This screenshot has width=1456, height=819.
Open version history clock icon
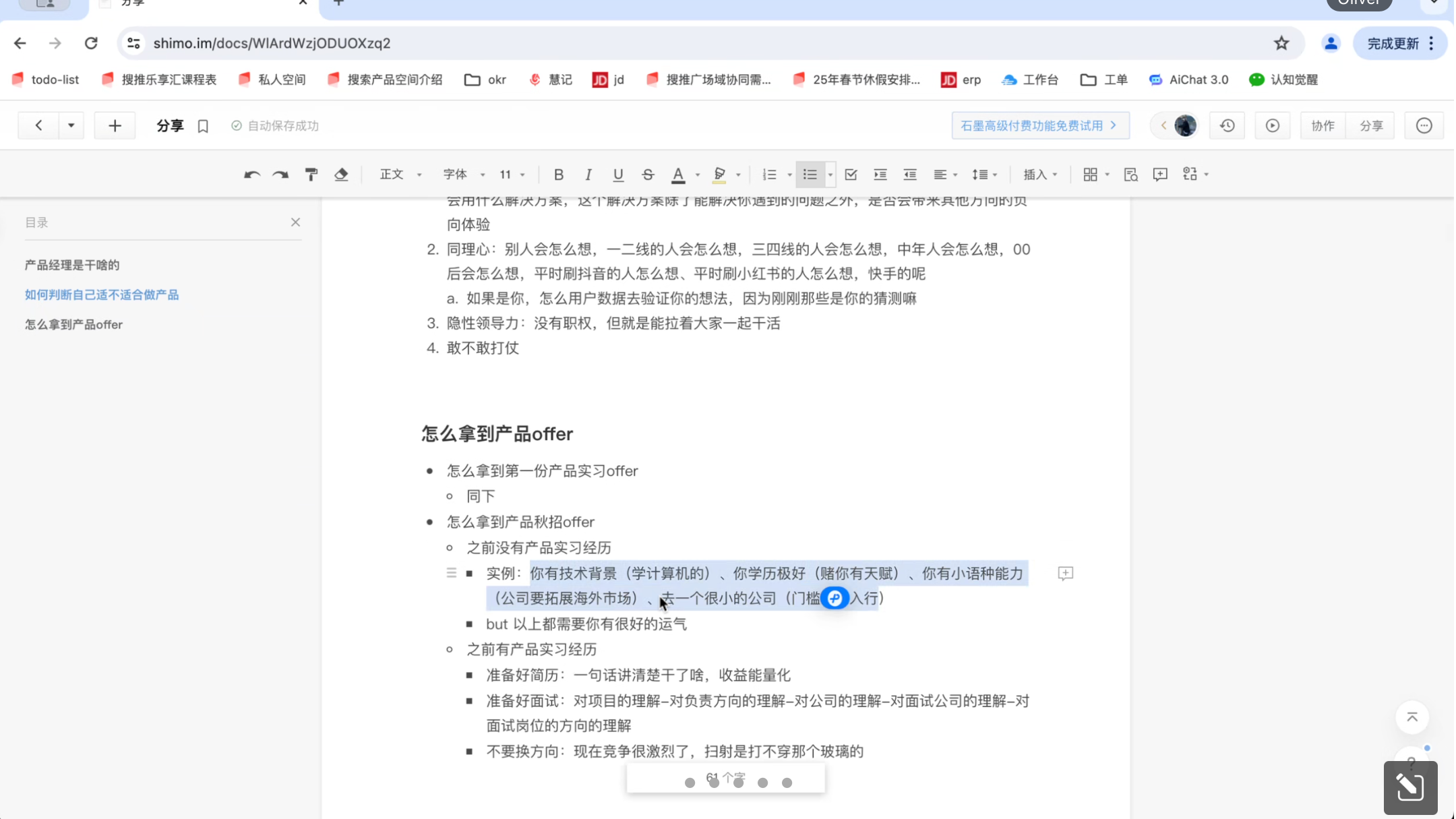1227,126
